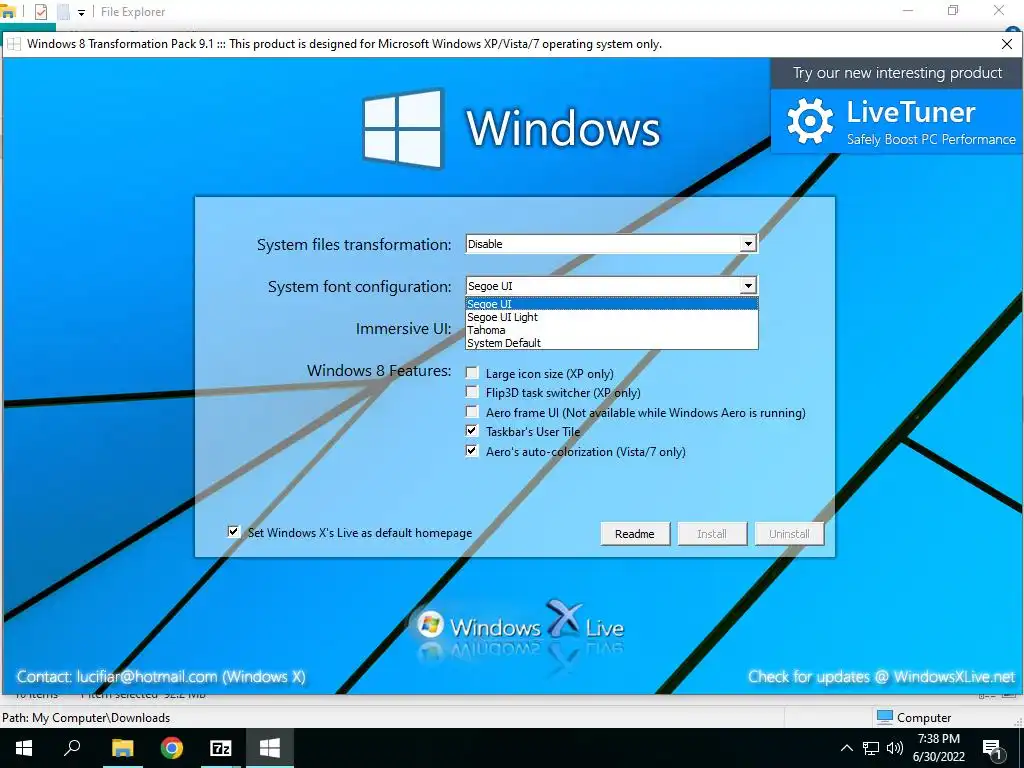
Task: Click the Uninstall button
Action: coord(789,534)
